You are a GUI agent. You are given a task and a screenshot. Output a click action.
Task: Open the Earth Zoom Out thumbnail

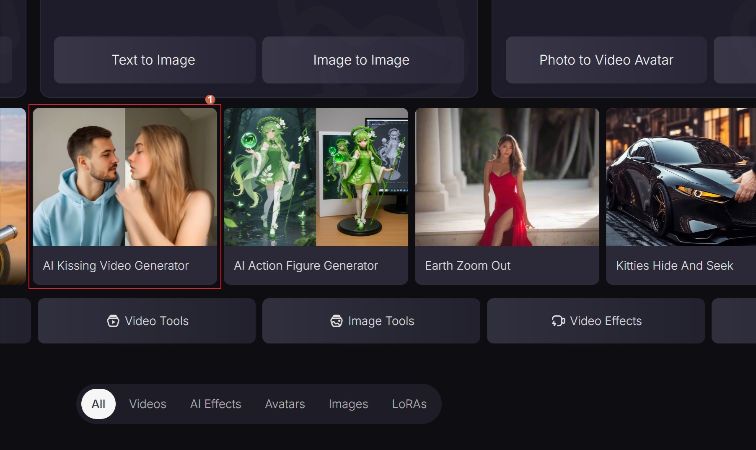(x=507, y=177)
